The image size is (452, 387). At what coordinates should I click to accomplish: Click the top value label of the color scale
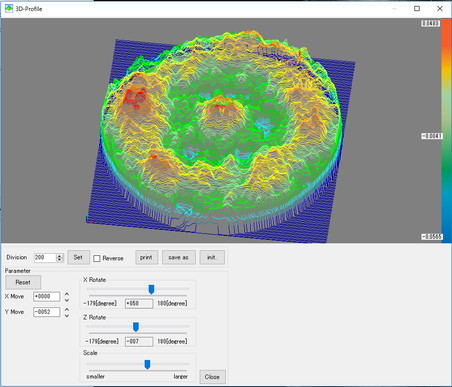431,23
